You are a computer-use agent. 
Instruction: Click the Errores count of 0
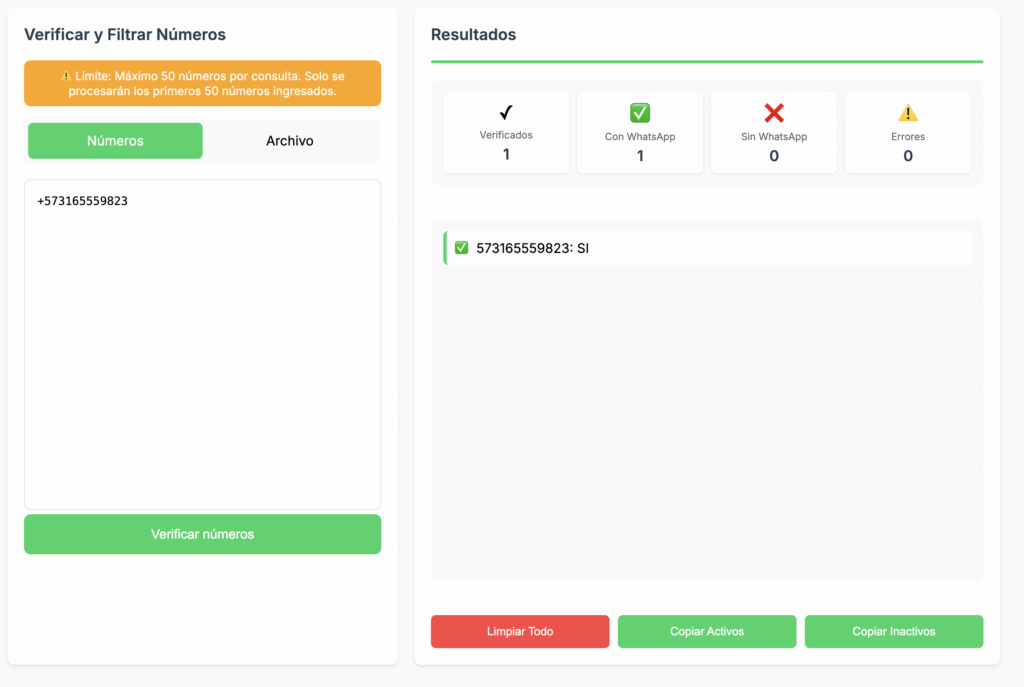point(908,156)
